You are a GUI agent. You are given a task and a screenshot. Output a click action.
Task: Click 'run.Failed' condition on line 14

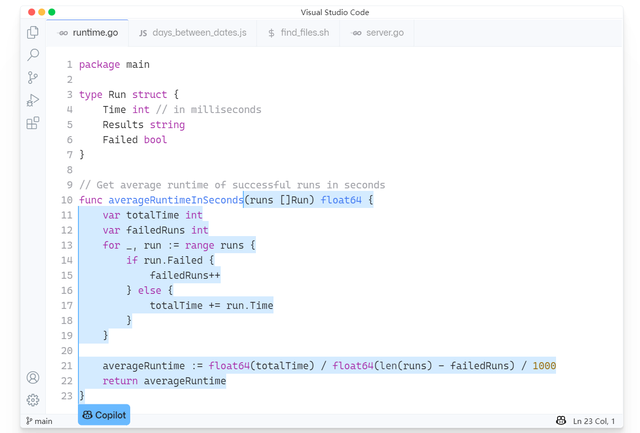(173, 260)
